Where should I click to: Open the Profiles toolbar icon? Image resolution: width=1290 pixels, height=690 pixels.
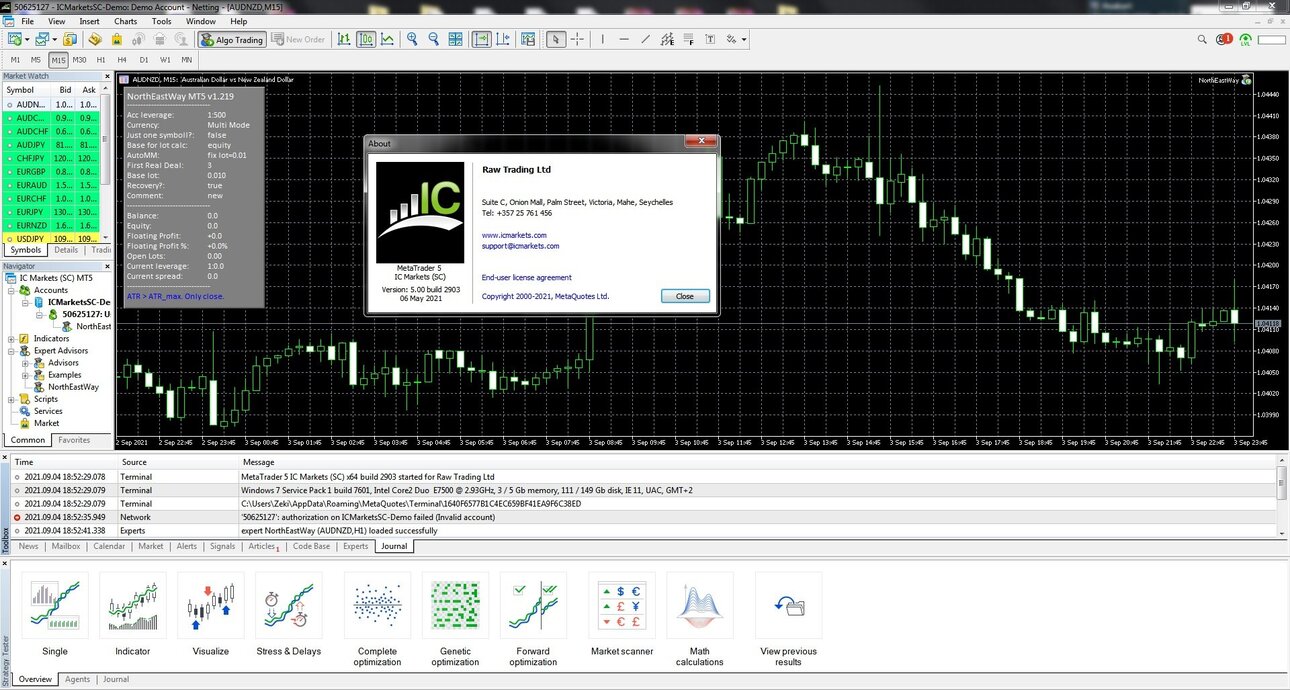(41, 39)
